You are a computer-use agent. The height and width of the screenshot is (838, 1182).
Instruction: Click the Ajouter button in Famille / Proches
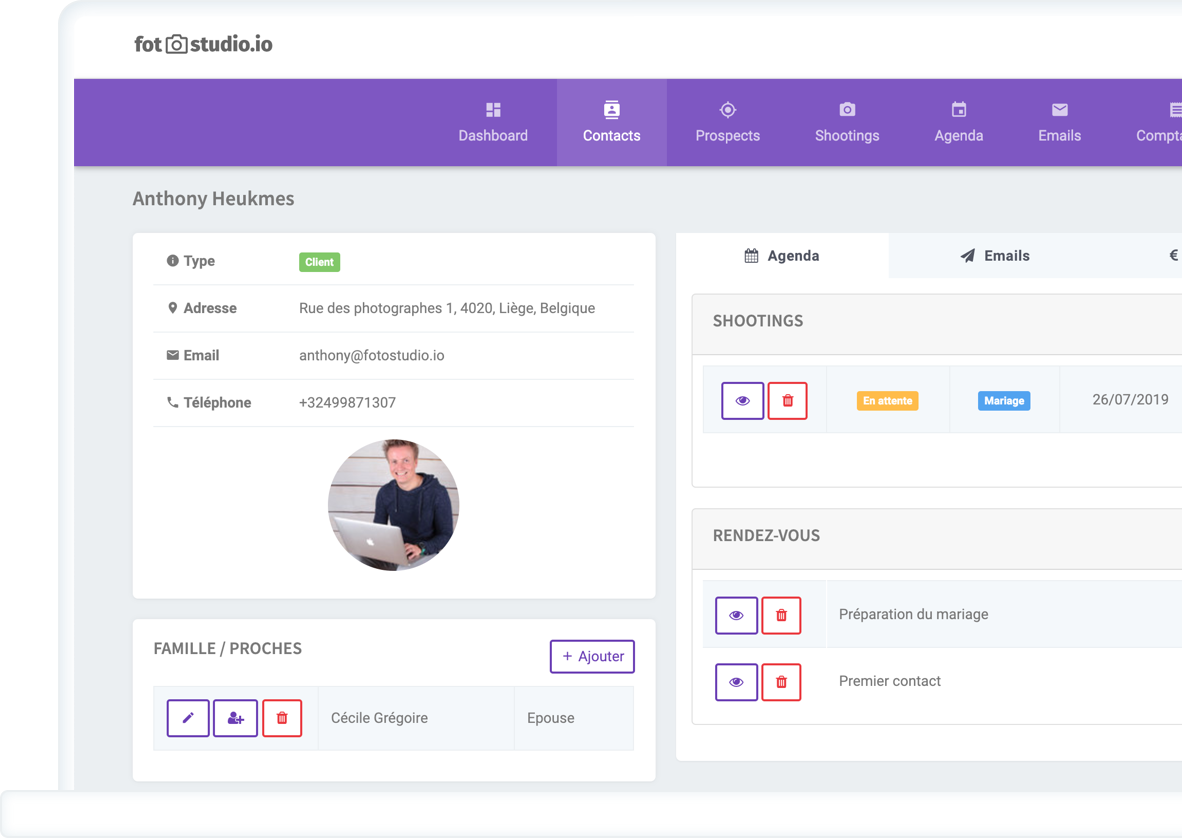(592, 656)
